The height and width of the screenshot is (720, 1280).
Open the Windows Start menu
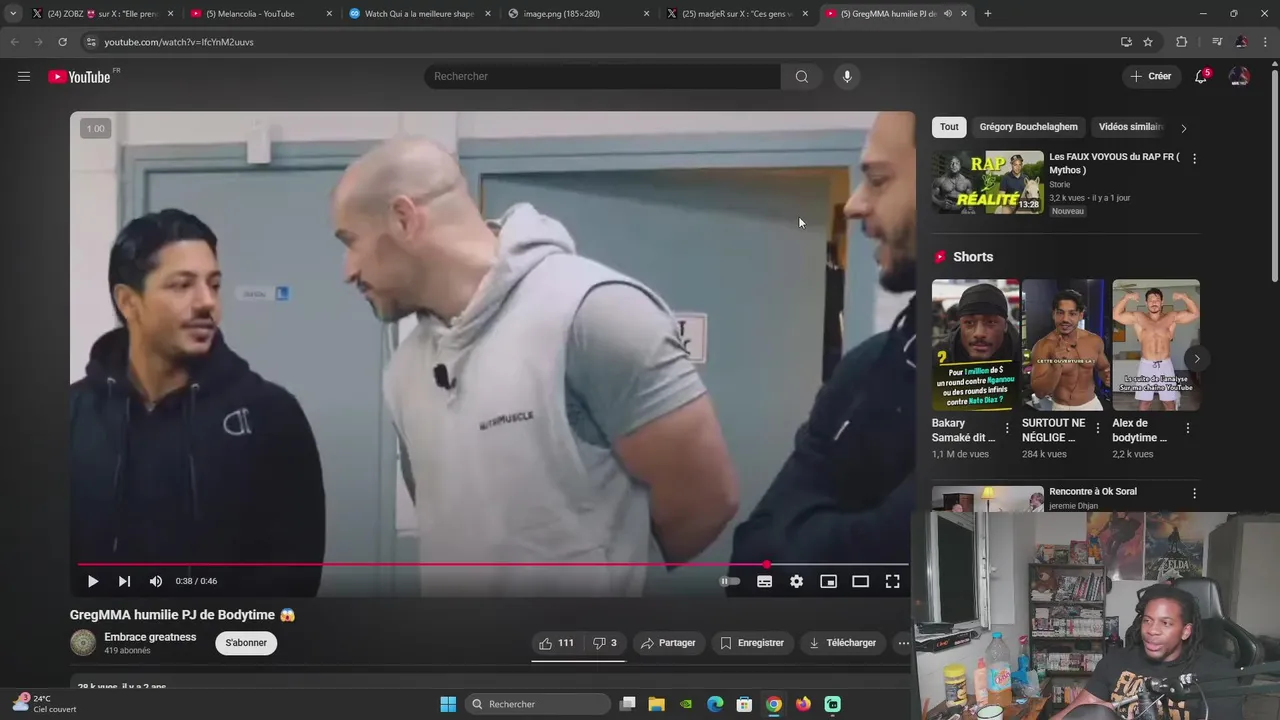[448, 704]
